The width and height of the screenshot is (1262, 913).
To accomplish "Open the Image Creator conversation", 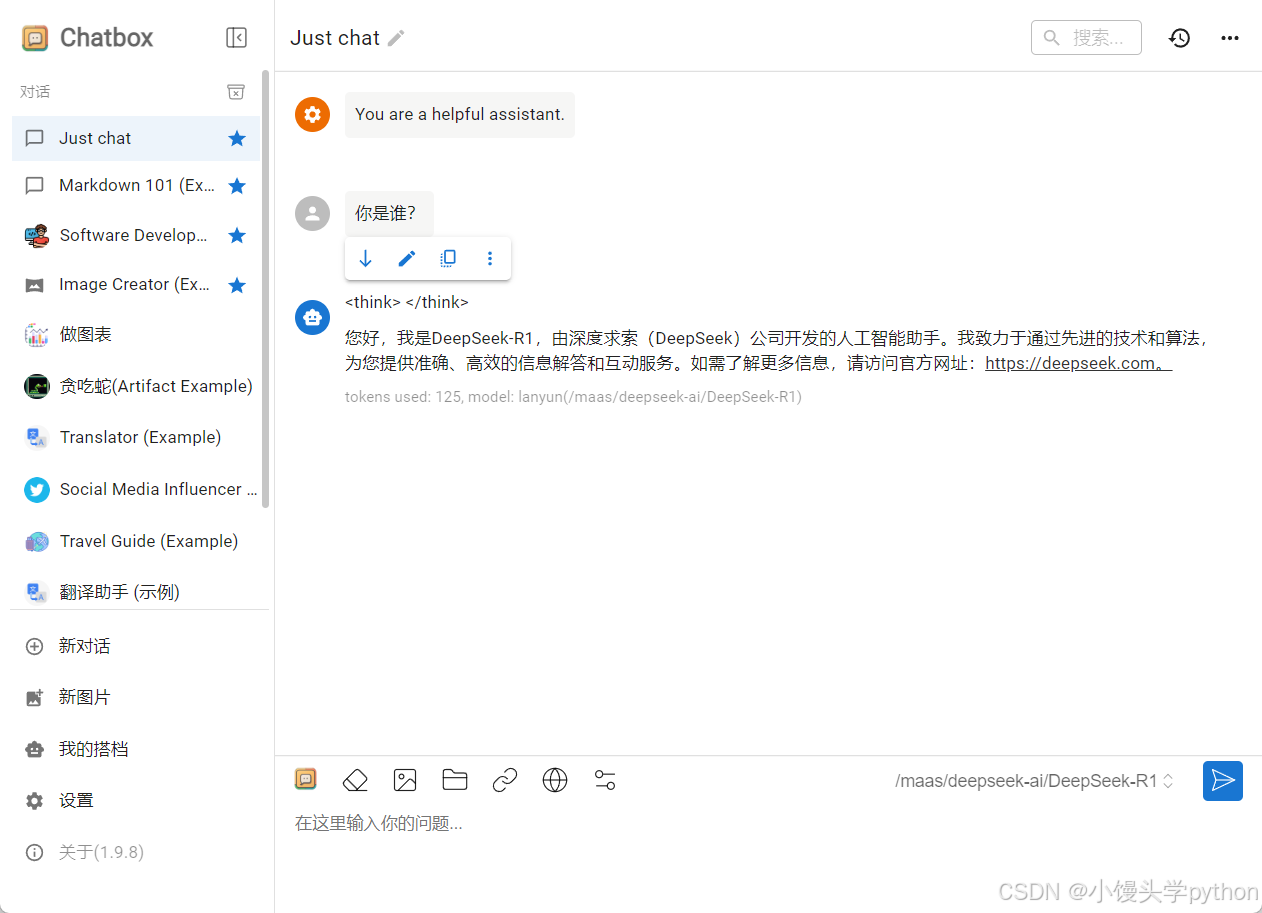I will click(136, 285).
